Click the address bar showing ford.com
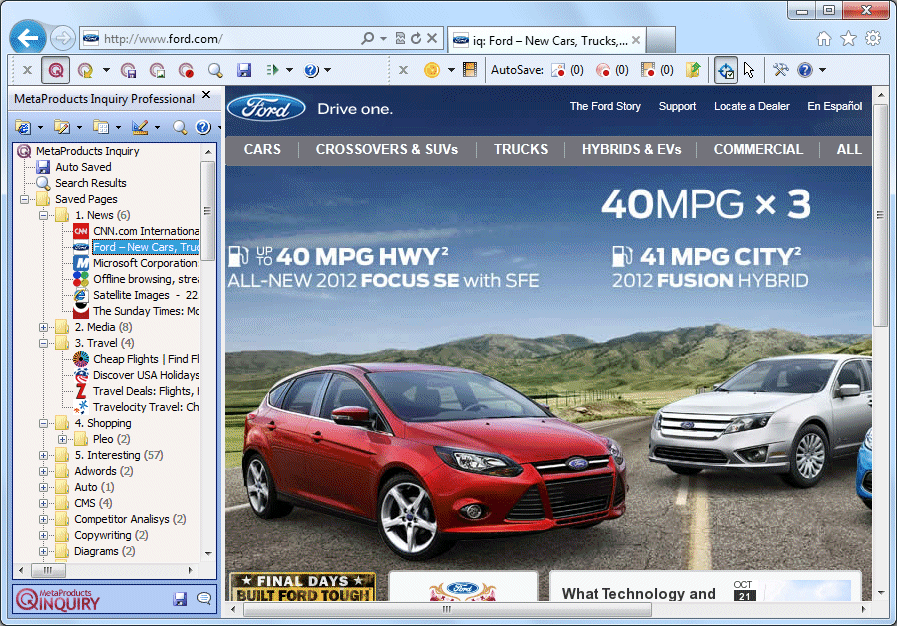 230,39
